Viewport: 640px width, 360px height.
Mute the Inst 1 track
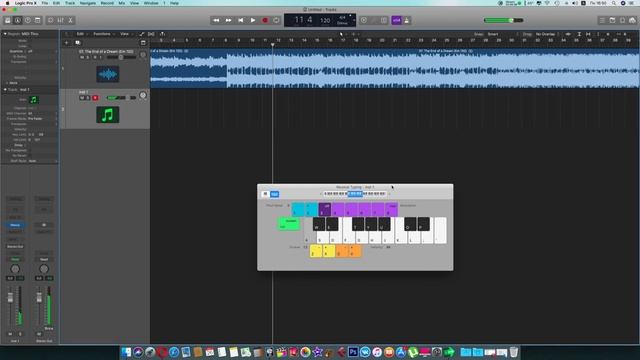[82, 98]
